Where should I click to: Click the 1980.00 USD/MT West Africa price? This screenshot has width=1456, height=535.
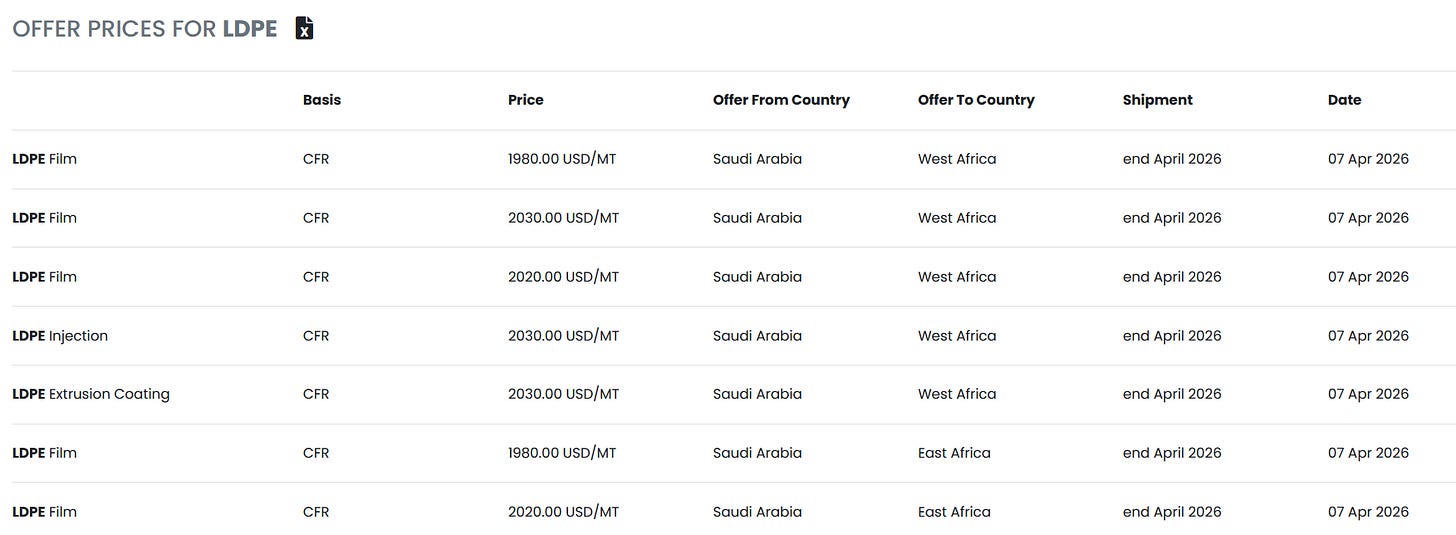point(562,159)
